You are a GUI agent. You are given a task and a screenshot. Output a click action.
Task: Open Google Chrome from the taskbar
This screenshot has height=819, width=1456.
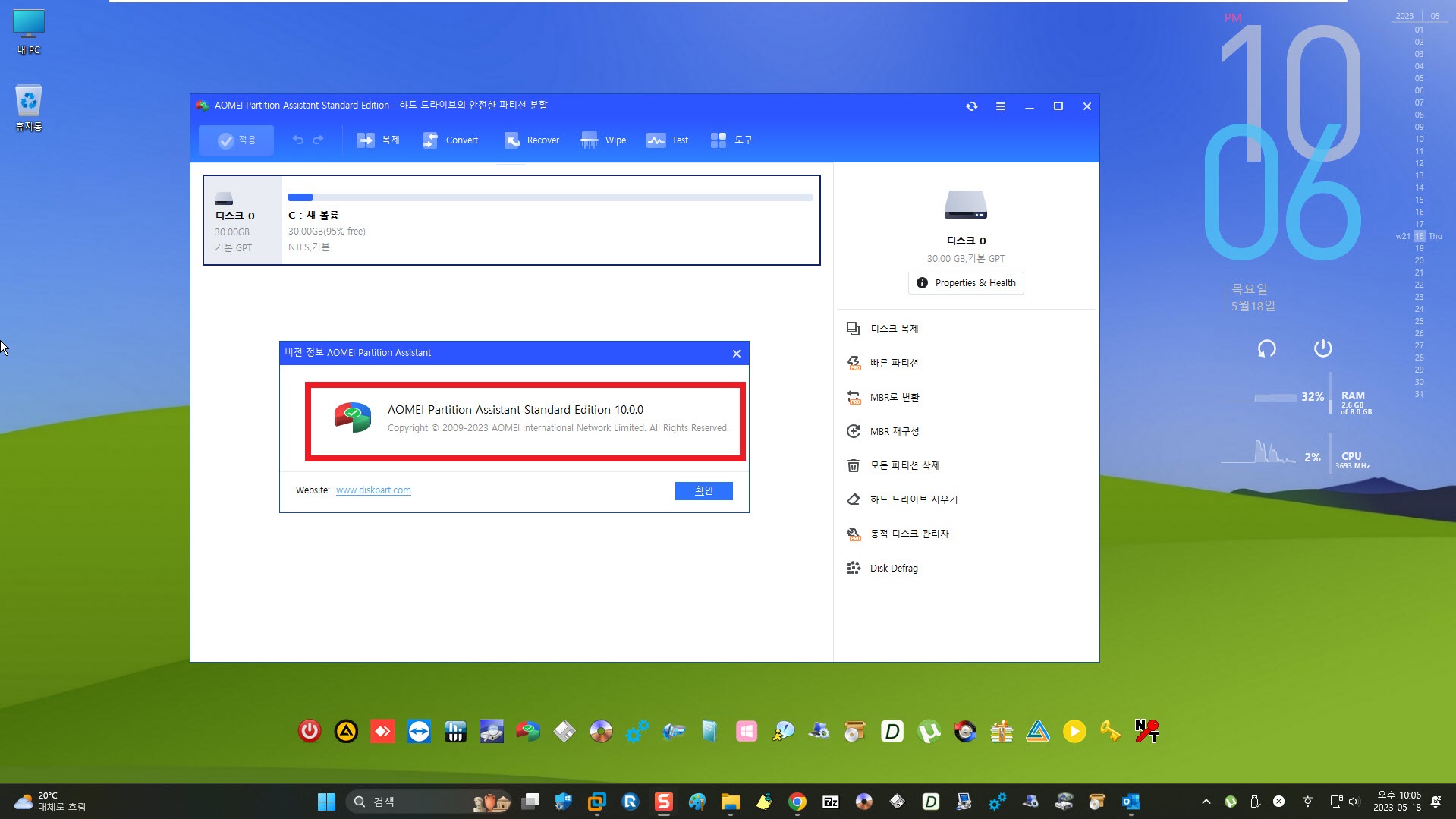797,802
